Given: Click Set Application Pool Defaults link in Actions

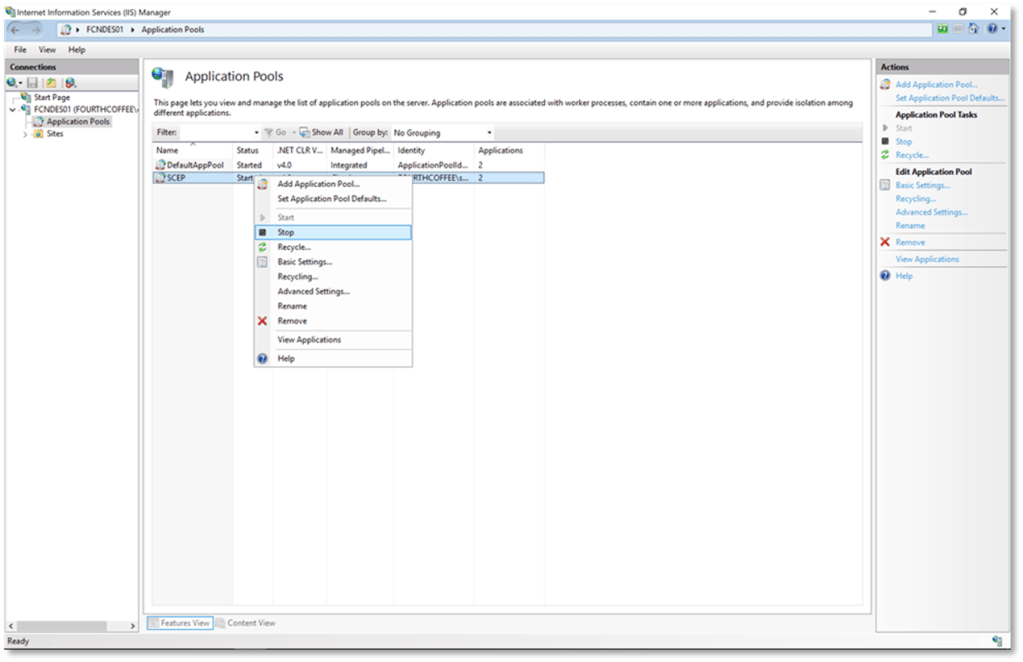Looking at the screenshot, I should tap(949, 98).
